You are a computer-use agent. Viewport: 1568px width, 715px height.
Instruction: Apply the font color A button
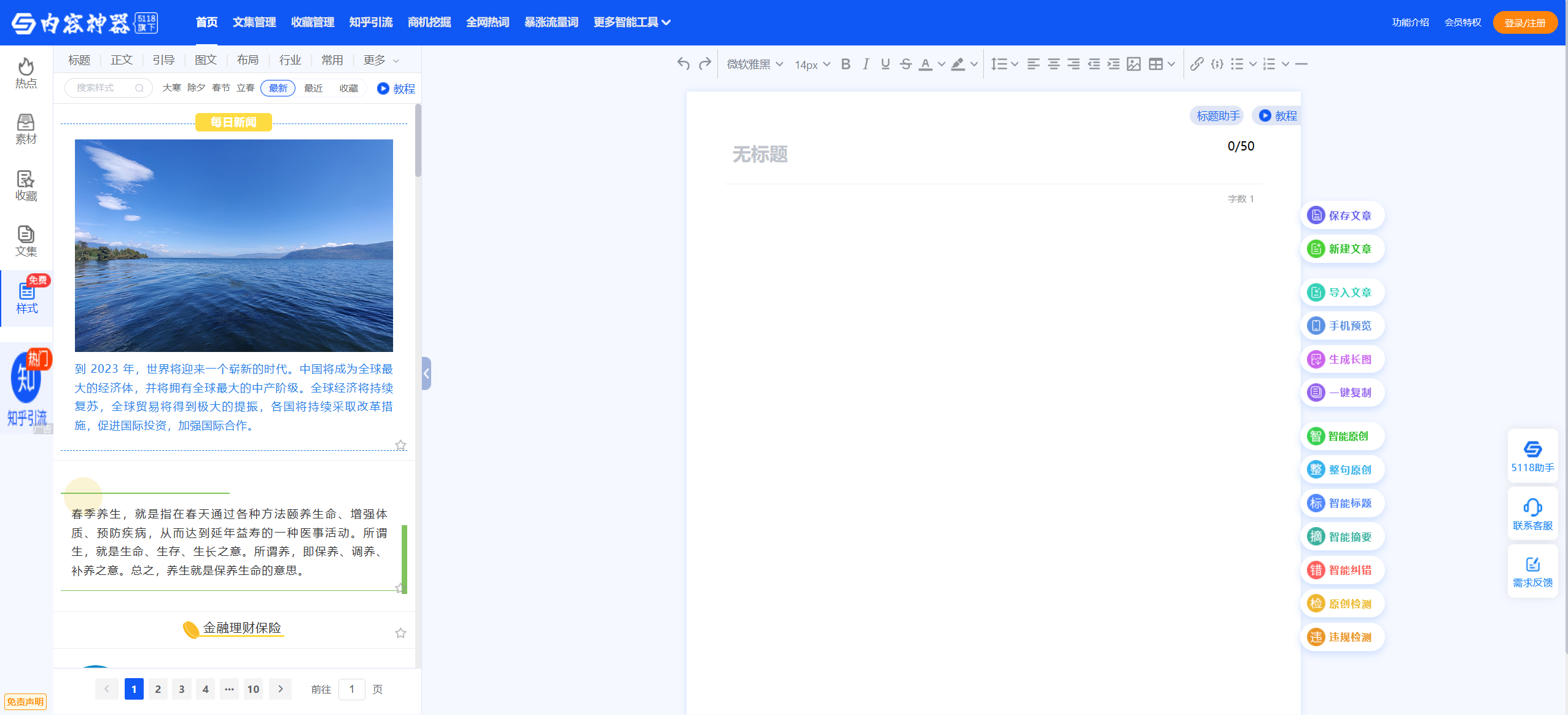(x=926, y=64)
